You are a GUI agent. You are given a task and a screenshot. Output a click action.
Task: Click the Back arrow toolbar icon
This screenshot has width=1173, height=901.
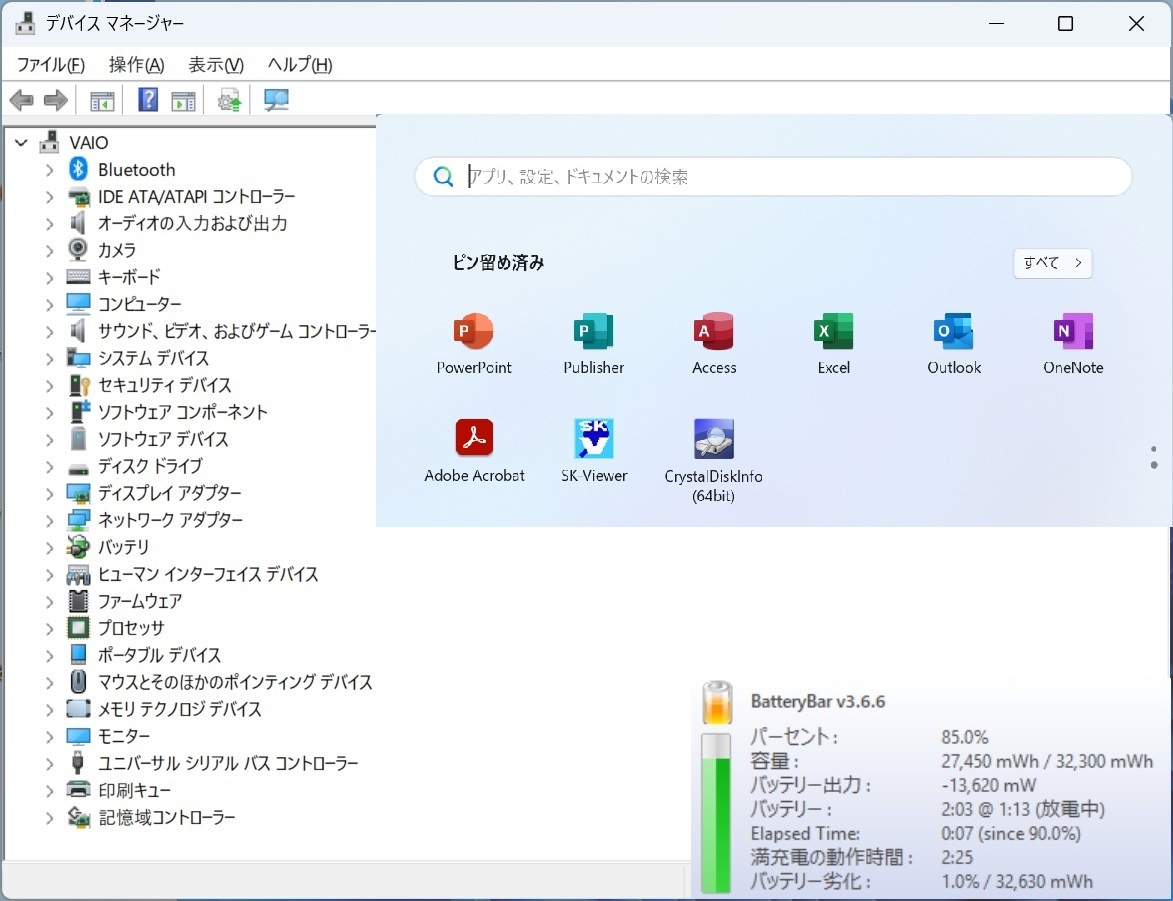tap(21, 100)
